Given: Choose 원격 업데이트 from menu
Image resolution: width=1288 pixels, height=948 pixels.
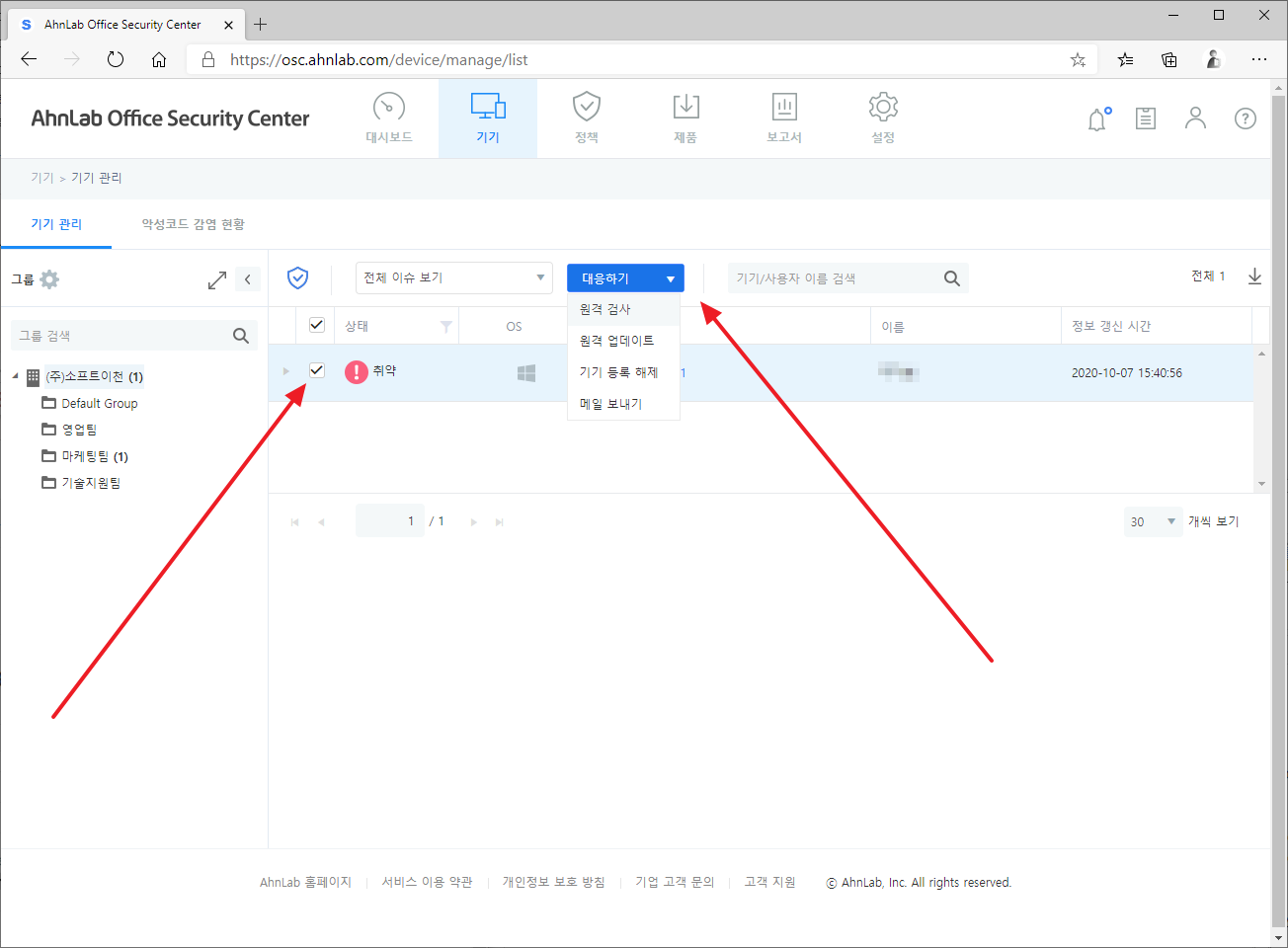Looking at the screenshot, I should [x=623, y=341].
